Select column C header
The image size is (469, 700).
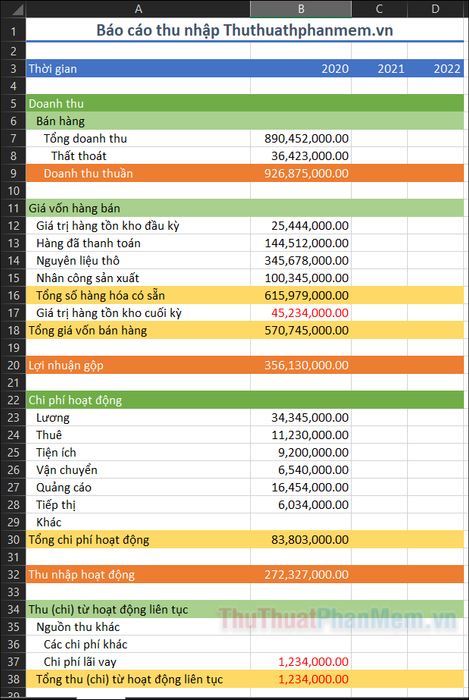[379, 8]
